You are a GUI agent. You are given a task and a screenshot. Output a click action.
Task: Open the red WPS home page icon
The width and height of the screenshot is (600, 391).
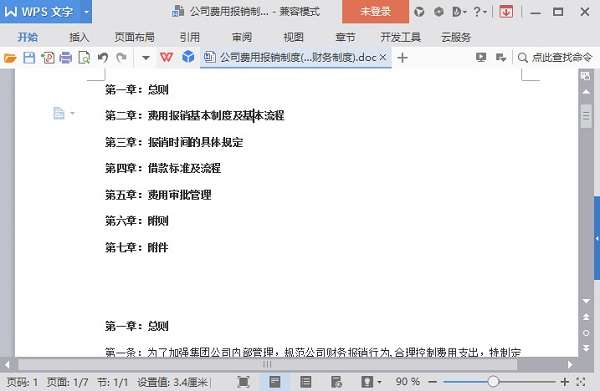[166, 58]
